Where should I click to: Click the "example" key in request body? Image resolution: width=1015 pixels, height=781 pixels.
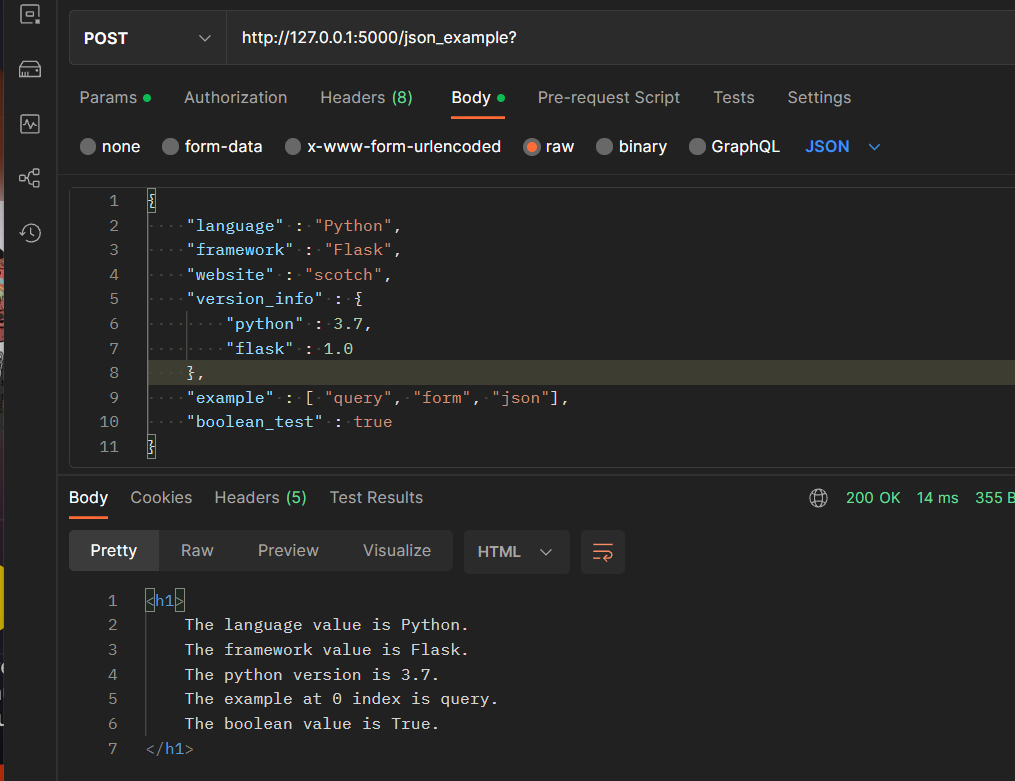[x=230, y=398]
